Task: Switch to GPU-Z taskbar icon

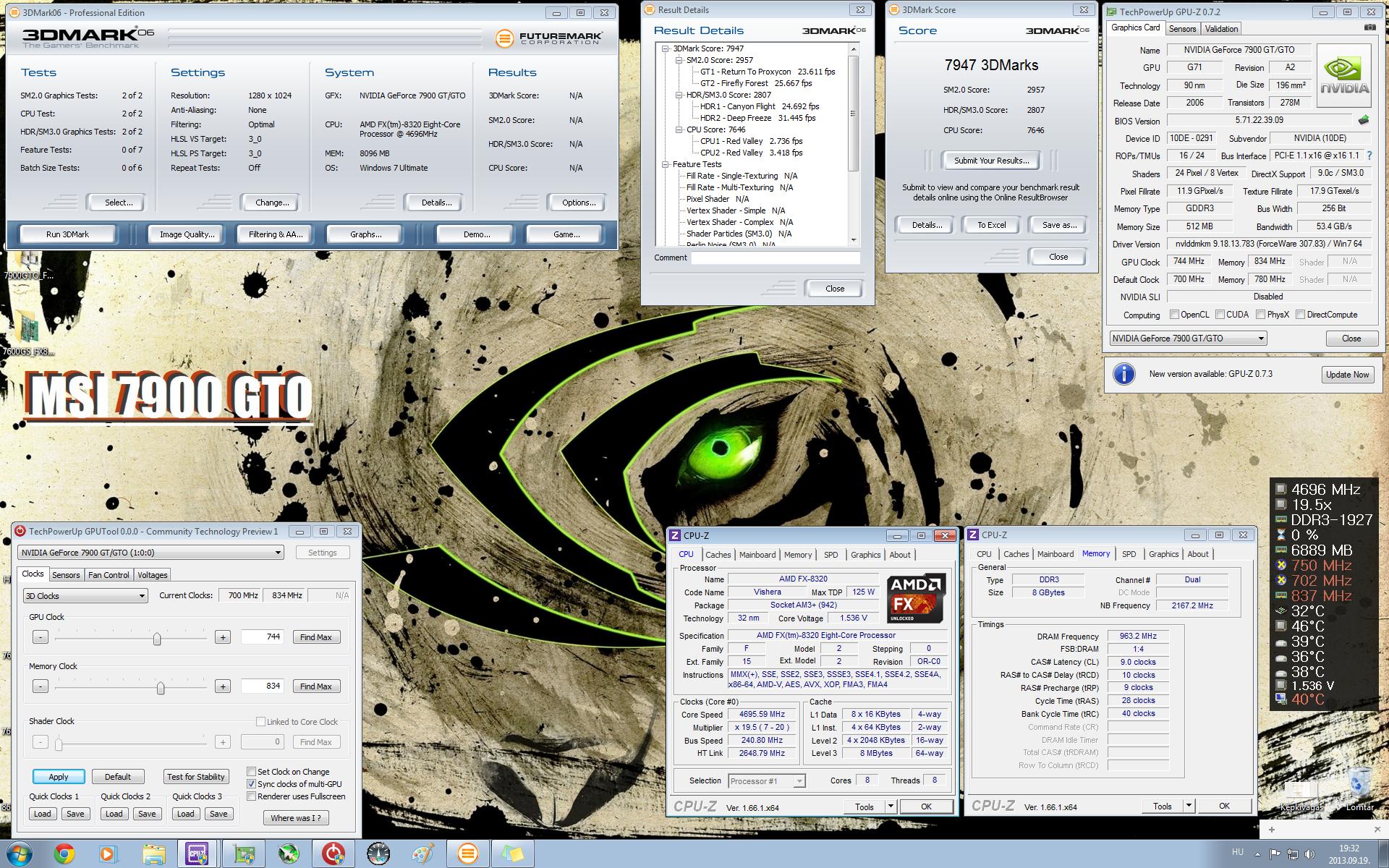Action: [x=244, y=854]
